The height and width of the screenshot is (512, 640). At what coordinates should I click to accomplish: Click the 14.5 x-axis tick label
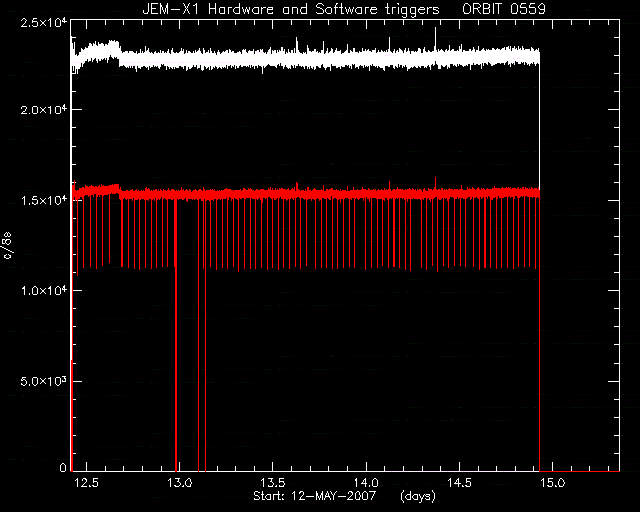click(459, 483)
